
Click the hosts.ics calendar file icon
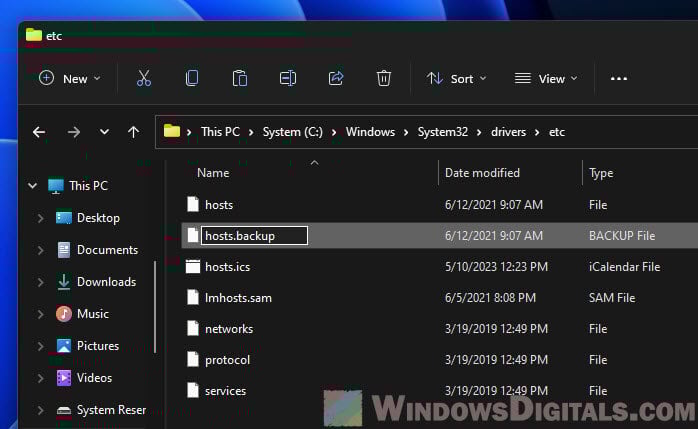pos(193,267)
